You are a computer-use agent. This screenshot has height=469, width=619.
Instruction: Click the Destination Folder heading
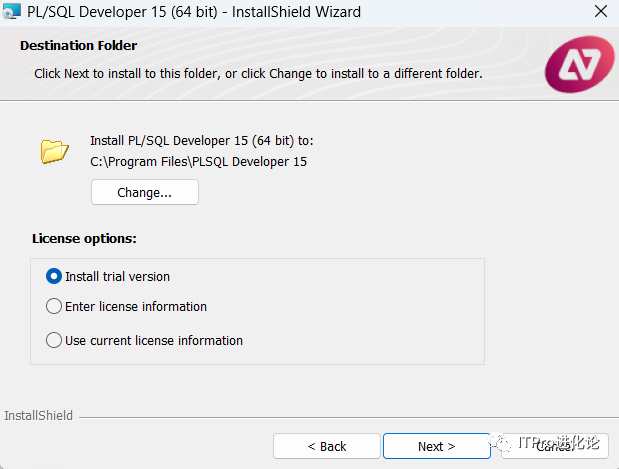tap(78, 45)
